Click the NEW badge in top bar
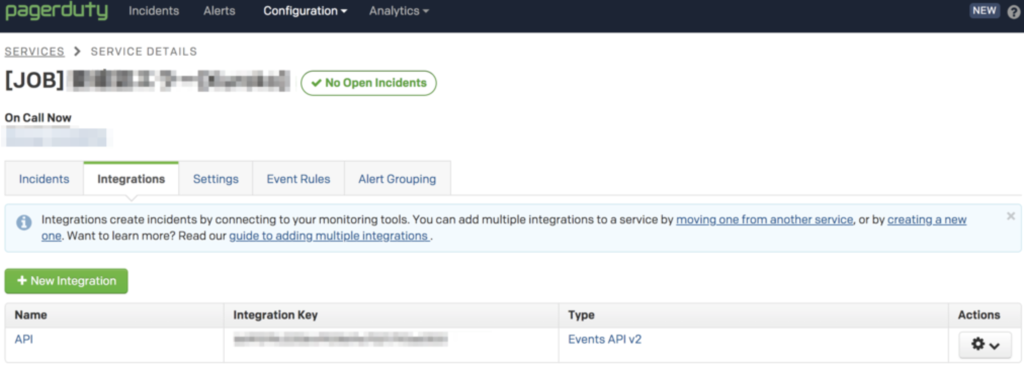Screen dimensions: 1024x368 984,10
